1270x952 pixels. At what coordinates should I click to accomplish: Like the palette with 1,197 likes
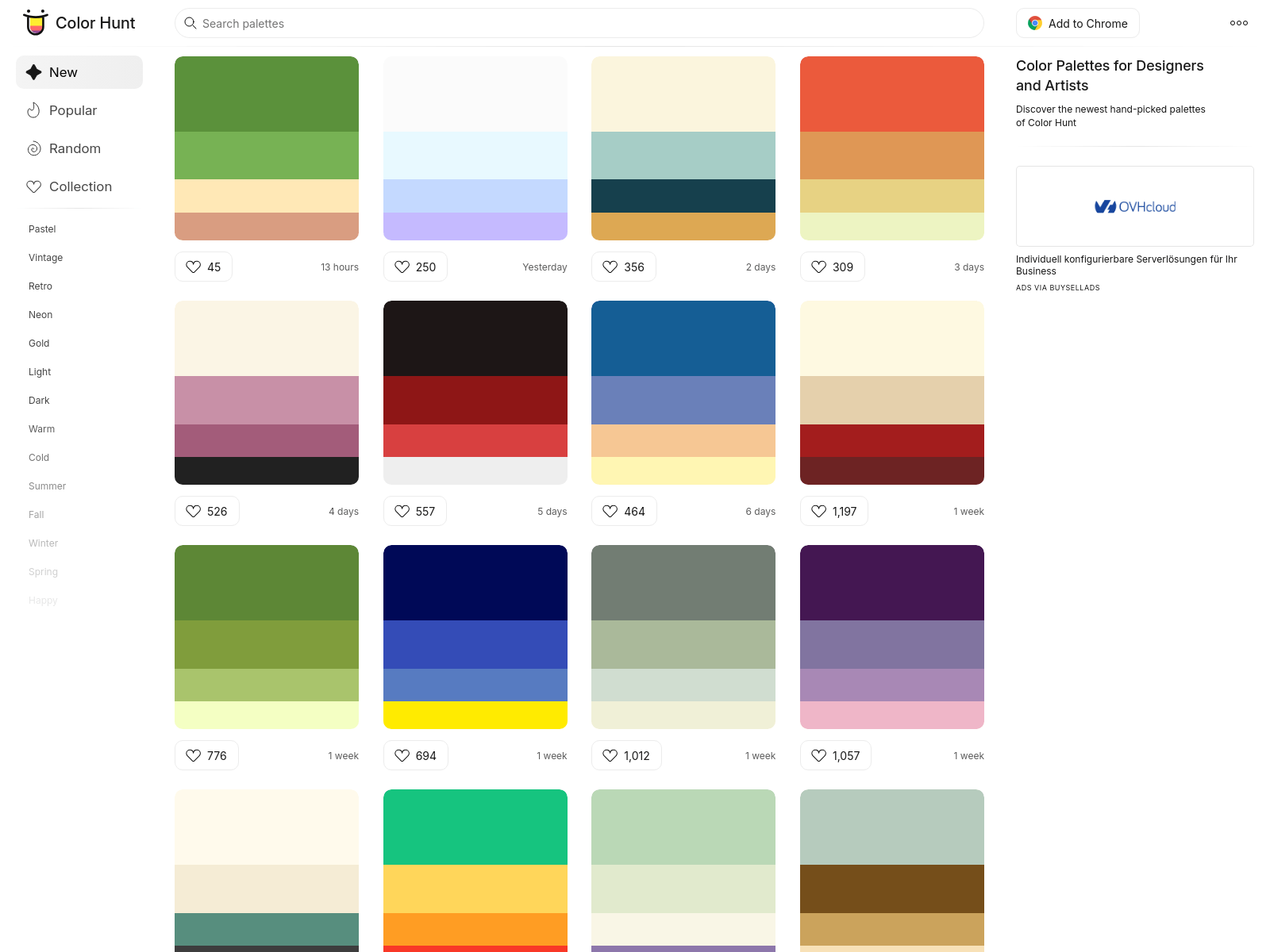833,511
